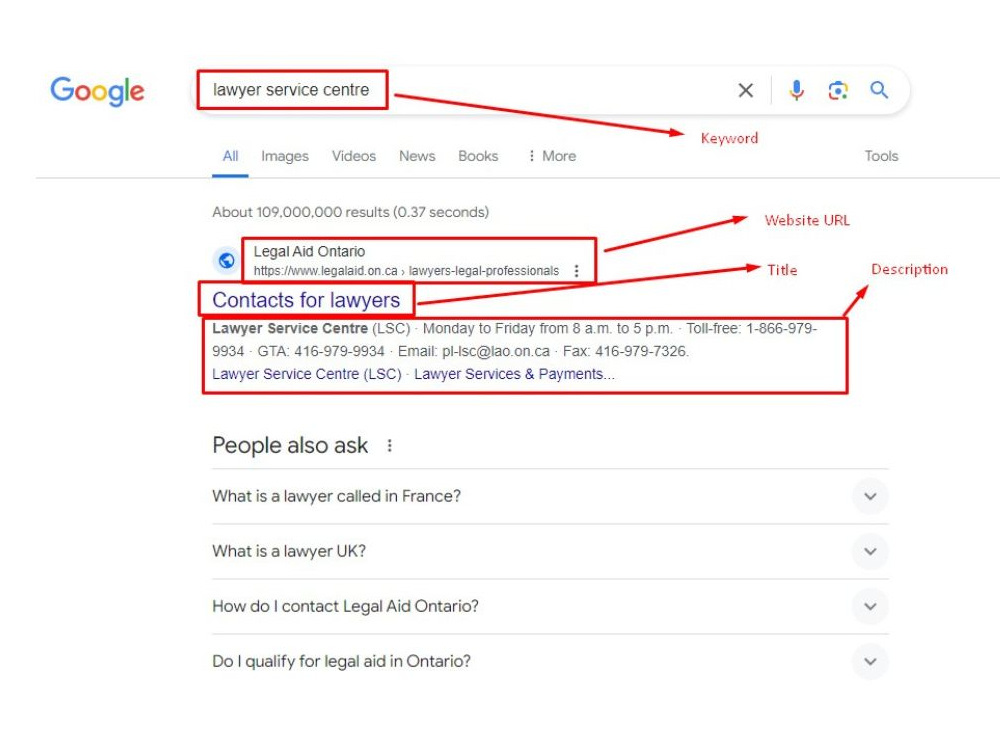Expand 'What is a lawyer UK?' question
Image resolution: width=1000 pixels, height=750 pixels.
coord(550,551)
